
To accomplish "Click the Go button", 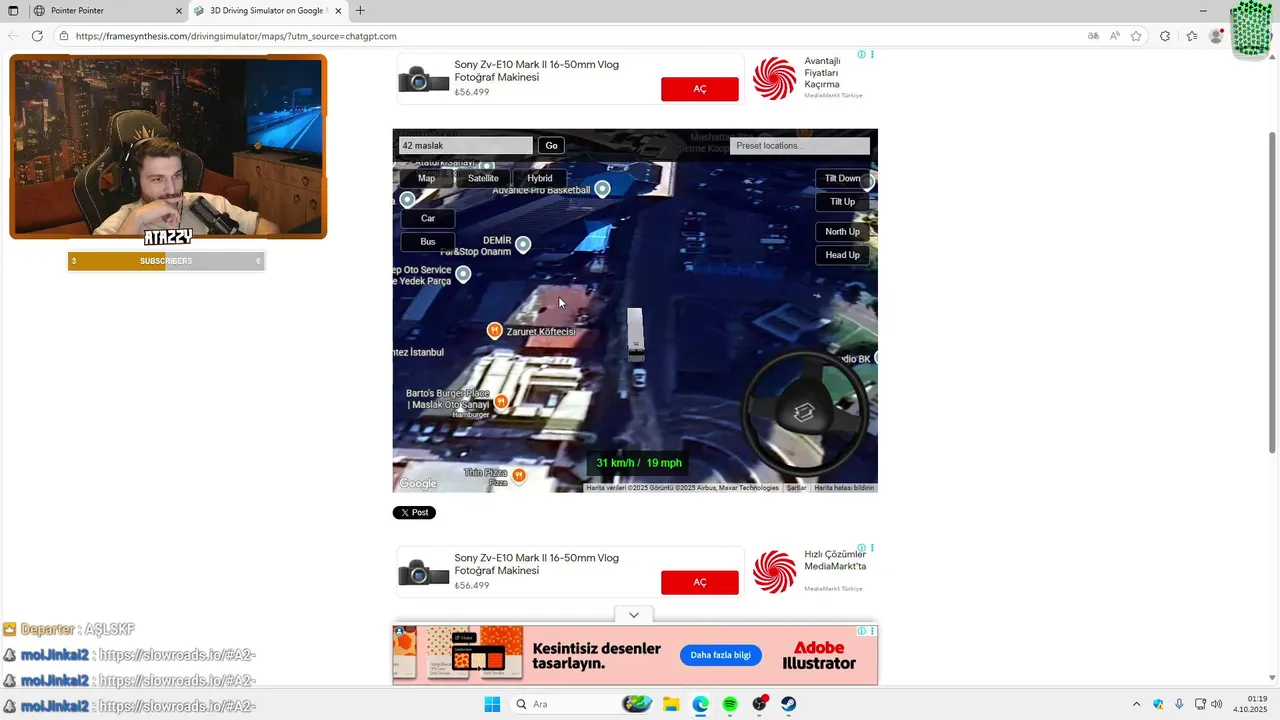I will click(551, 146).
